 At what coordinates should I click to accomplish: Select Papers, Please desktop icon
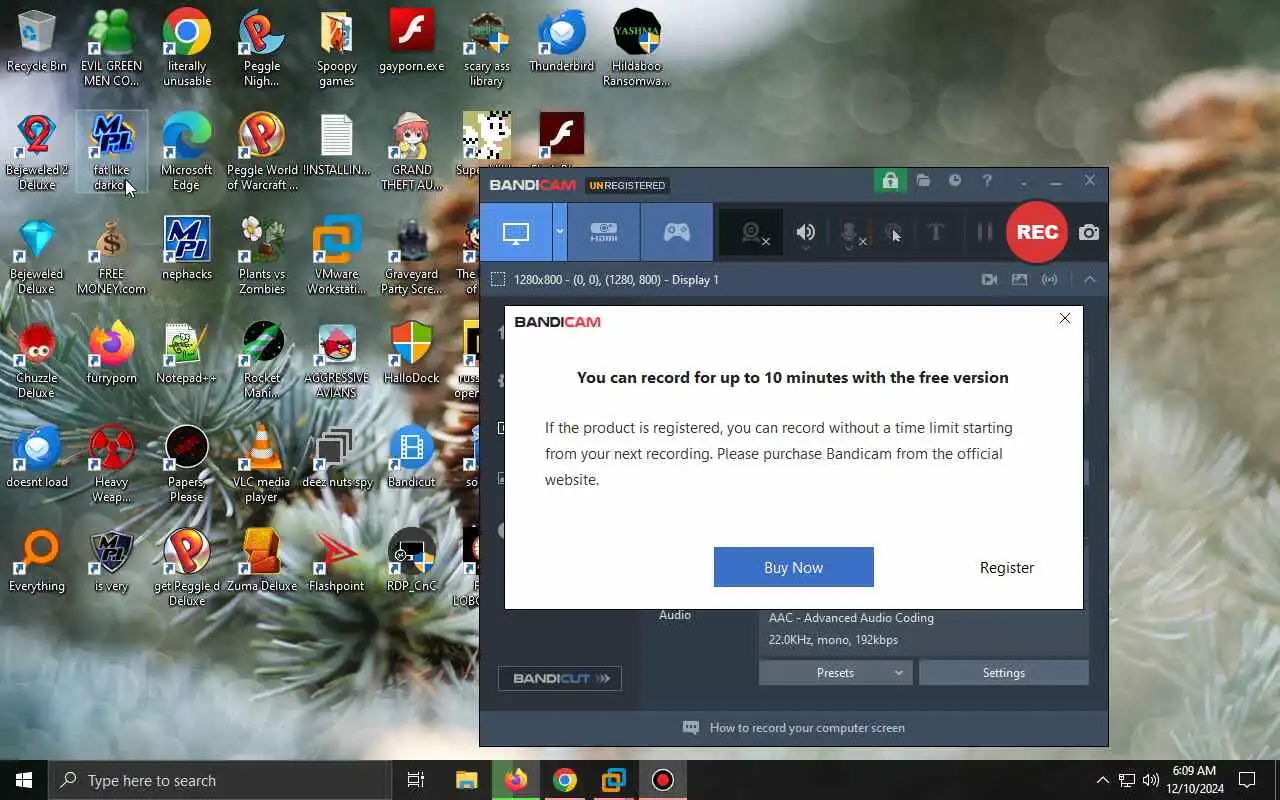tap(187, 464)
